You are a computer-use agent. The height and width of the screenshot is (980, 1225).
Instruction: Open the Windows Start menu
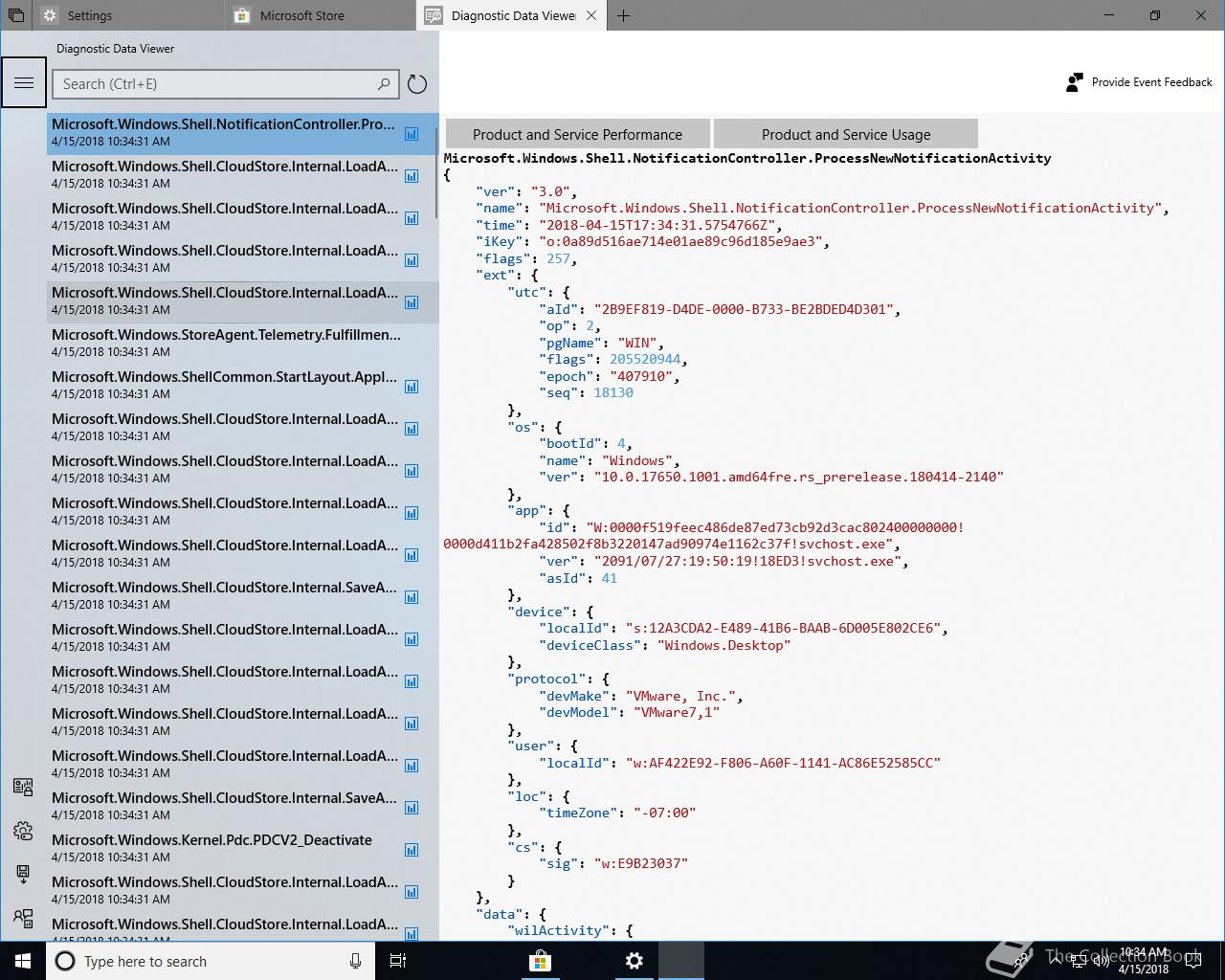click(x=23, y=961)
